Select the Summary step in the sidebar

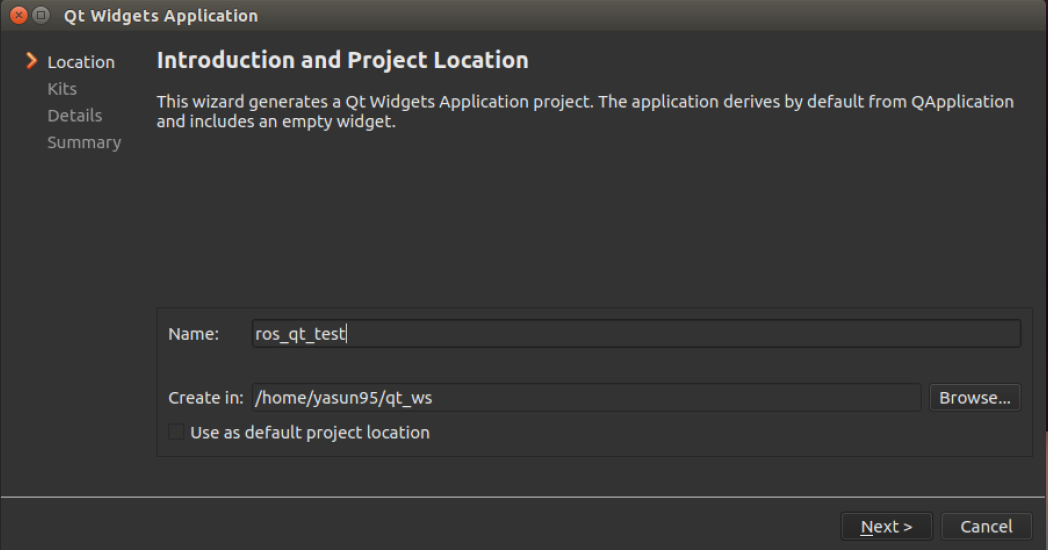[84, 142]
